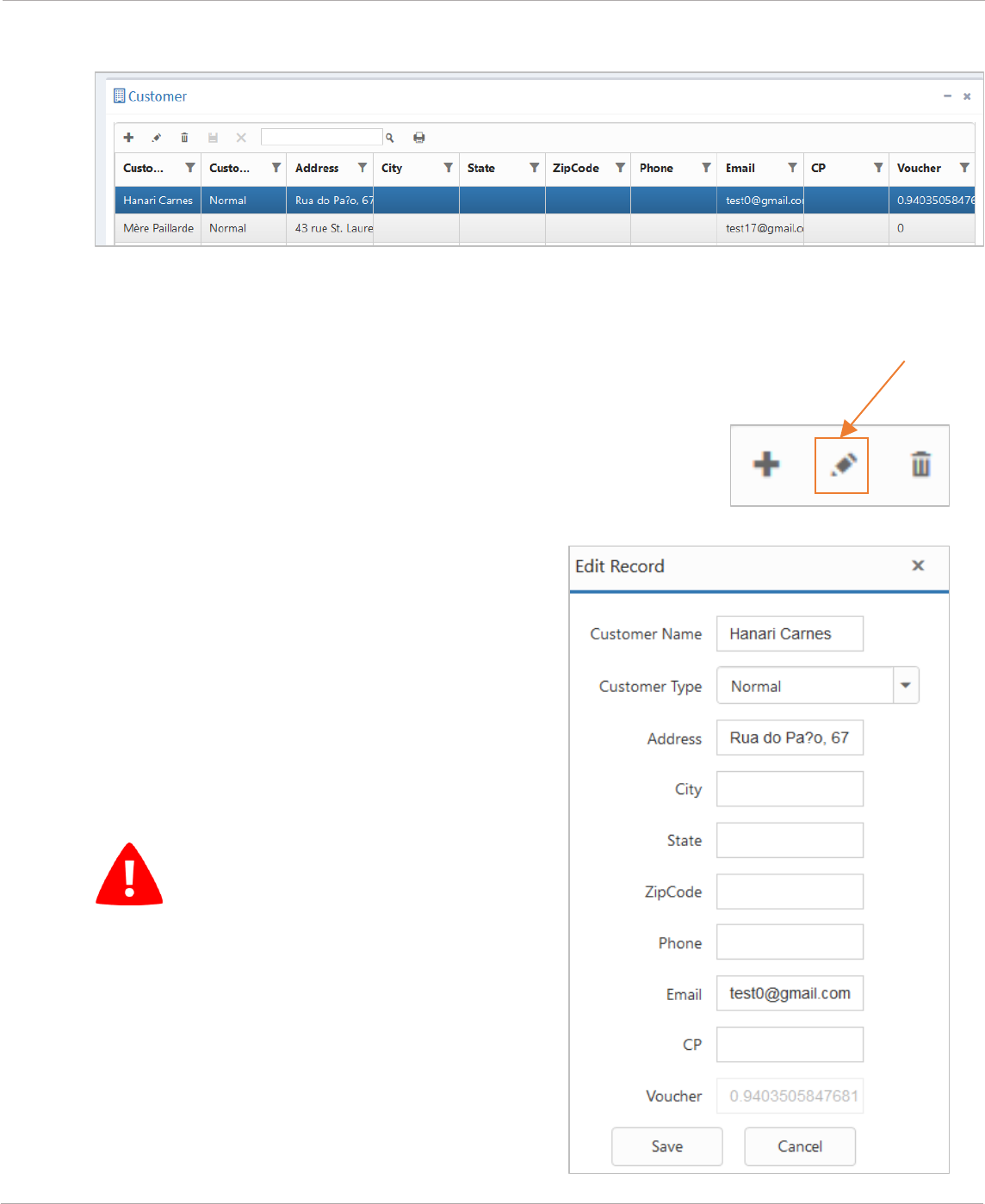
Task: Click the print icon in Customer toolbar
Action: [419, 138]
